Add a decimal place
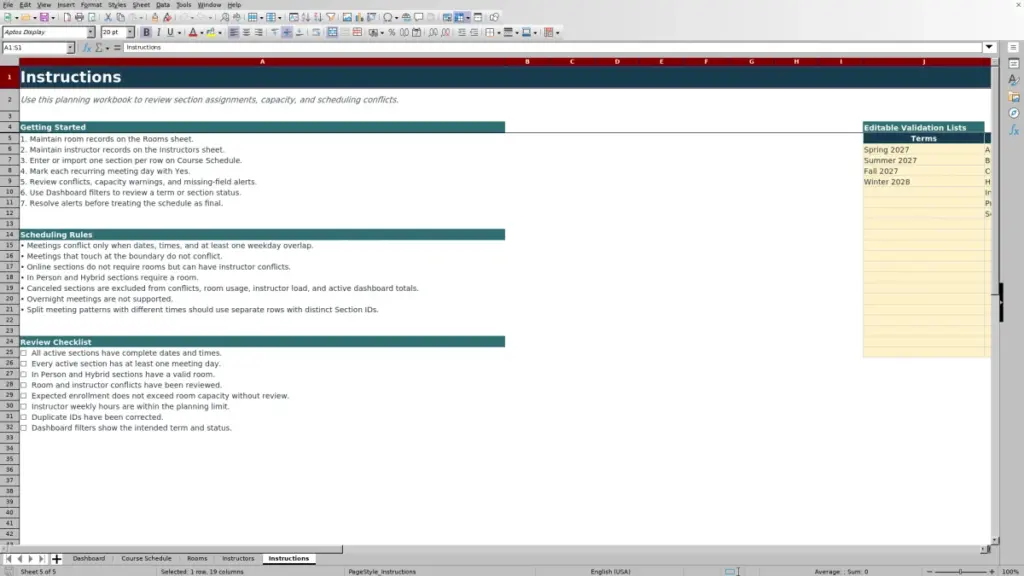 (x=433, y=33)
